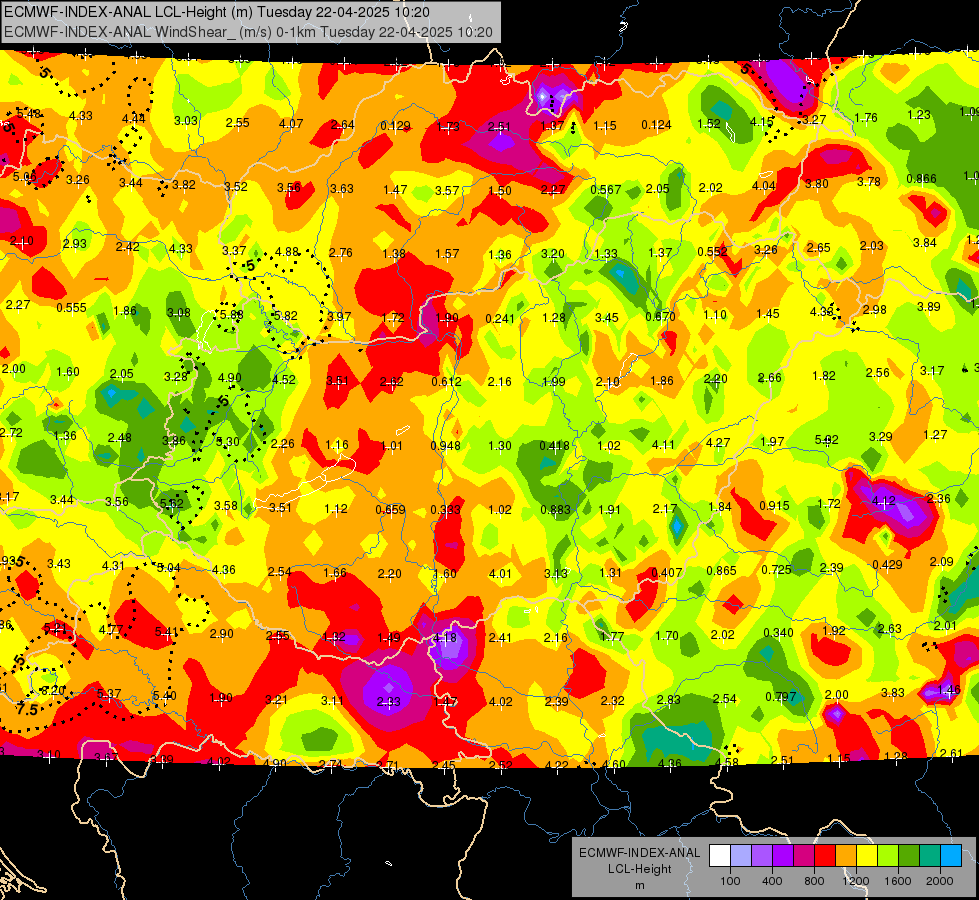This screenshot has width=979, height=900.
Task: Click the shear value 4.88
Action: click(287, 252)
